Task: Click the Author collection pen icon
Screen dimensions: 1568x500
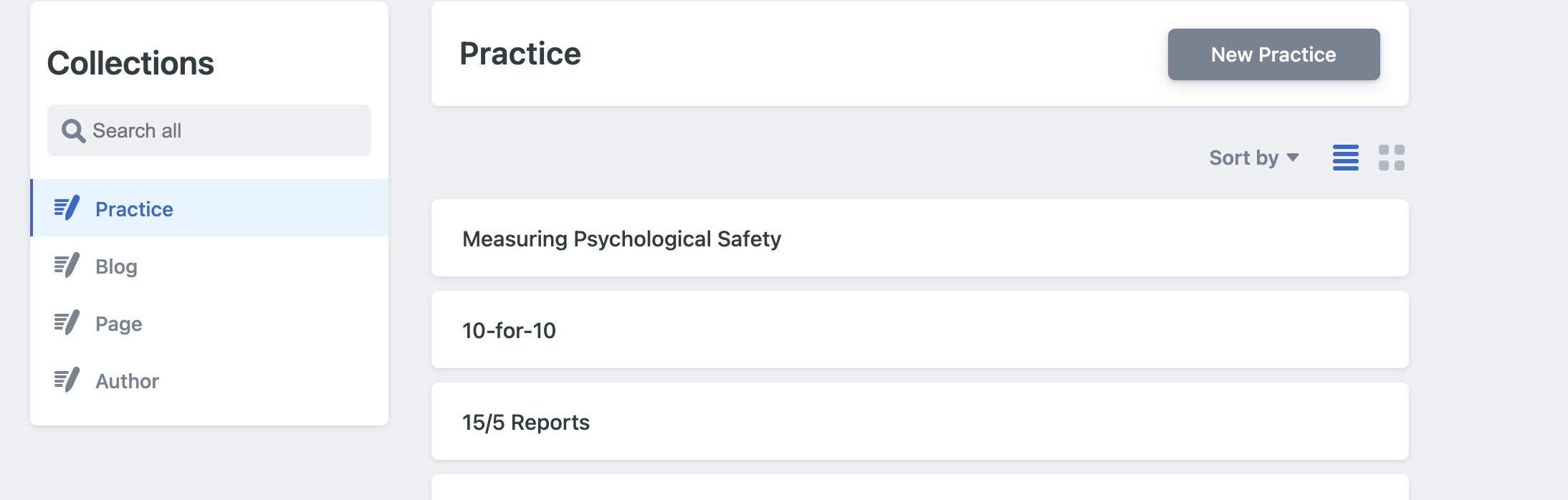Action: point(67,380)
